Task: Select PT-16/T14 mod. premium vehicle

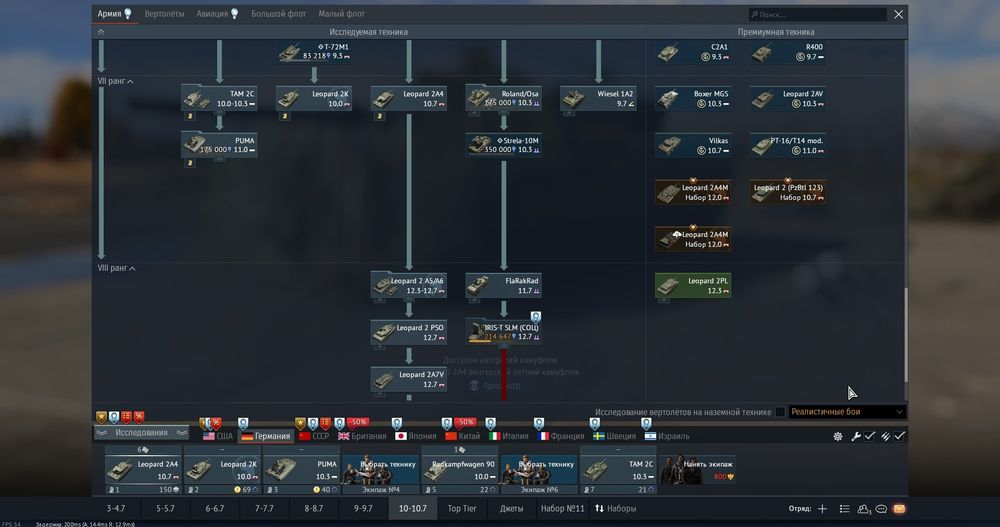Action: (788, 145)
